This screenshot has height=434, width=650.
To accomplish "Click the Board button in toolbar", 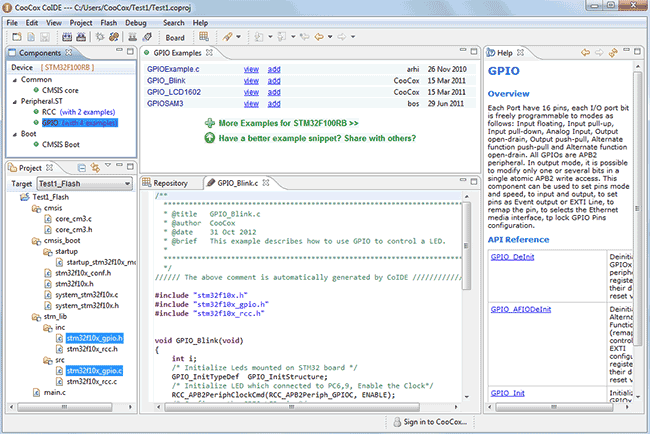I will [x=175, y=37].
